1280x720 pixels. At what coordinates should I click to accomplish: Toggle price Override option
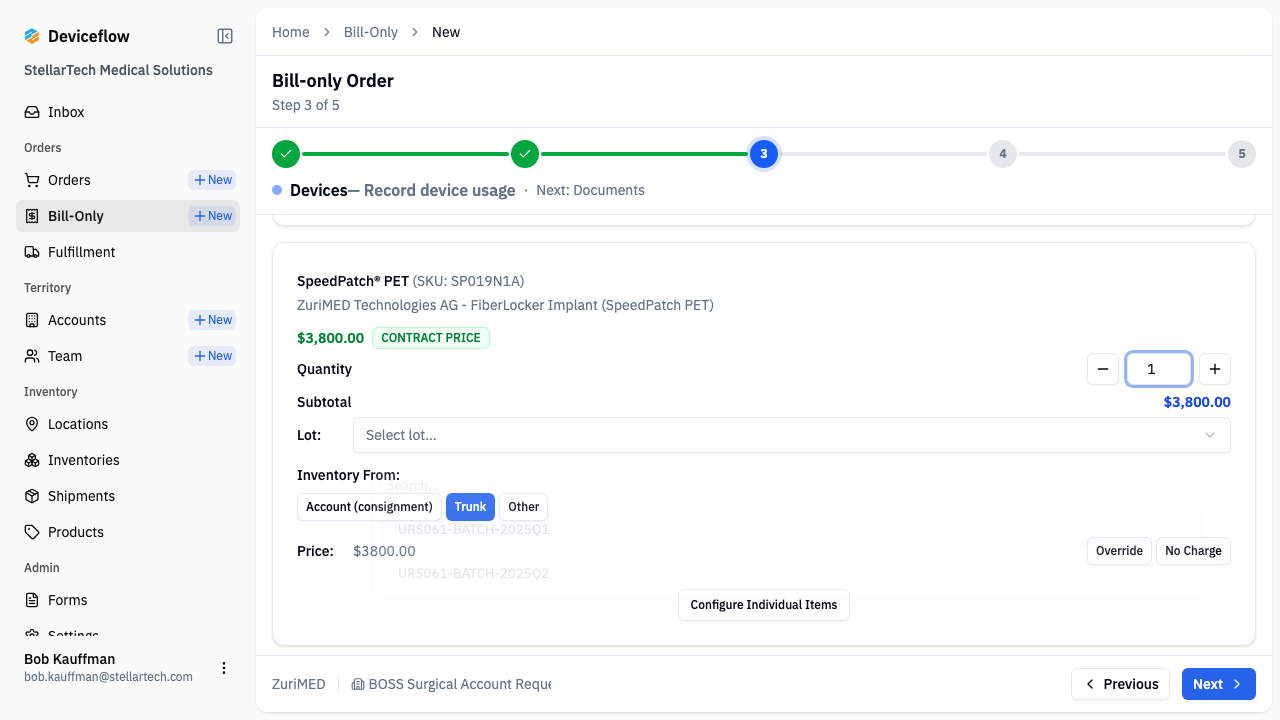coord(1119,551)
